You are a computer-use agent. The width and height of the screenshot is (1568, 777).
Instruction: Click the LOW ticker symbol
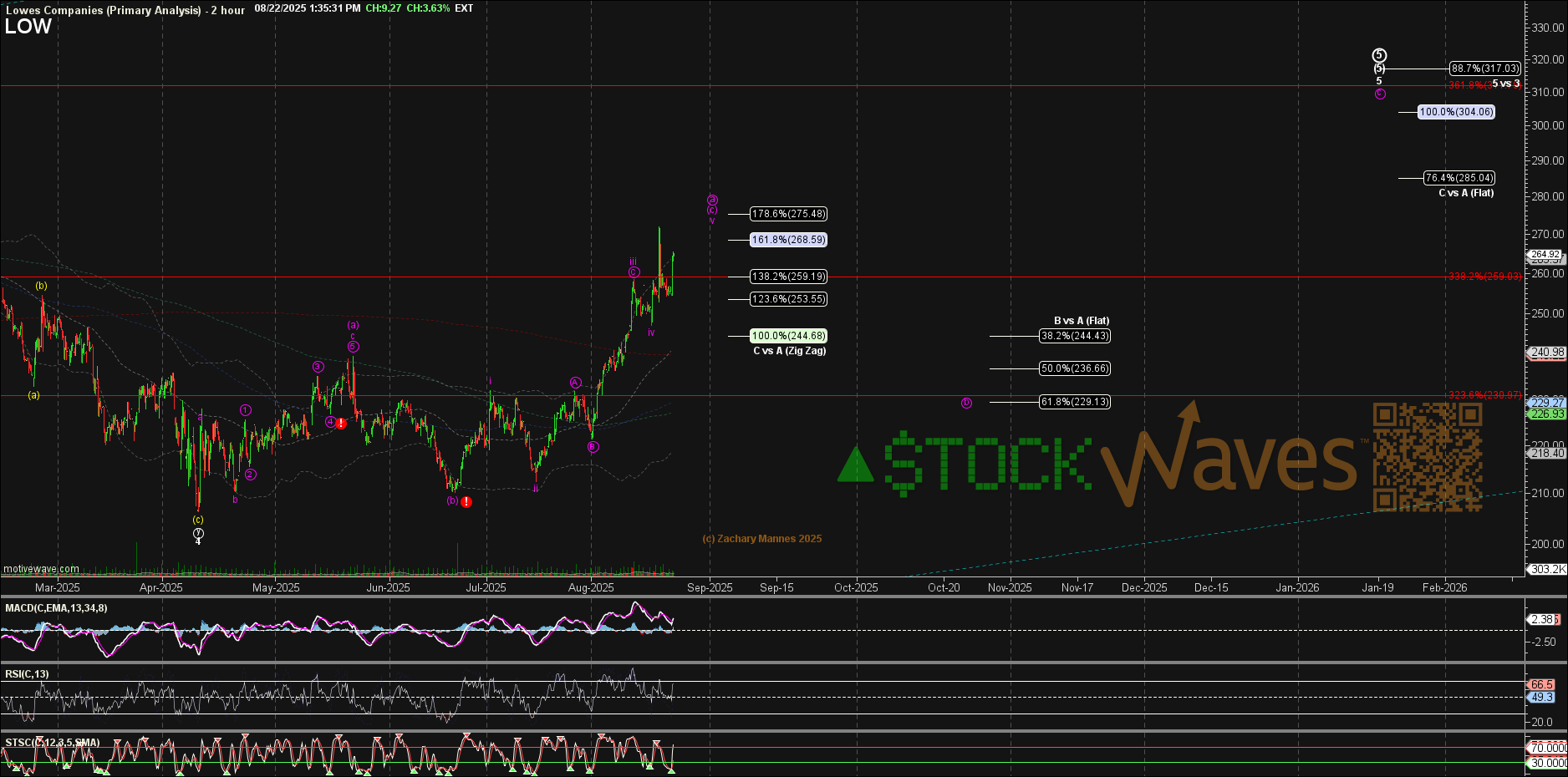pyautogui.click(x=28, y=27)
